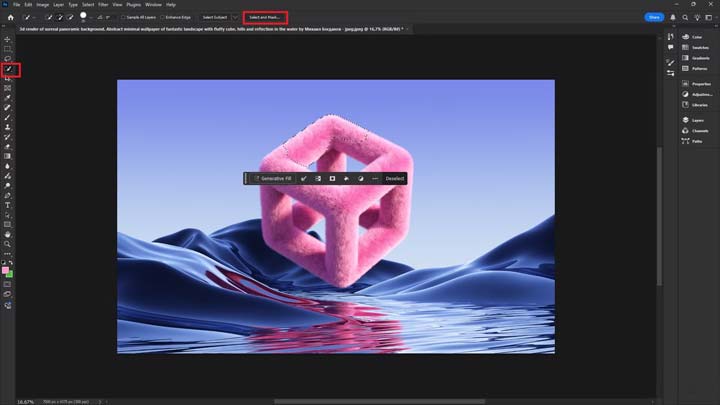The height and width of the screenshot is (405, 720).
Task: Choose the Hand tool
Action: click(8, 234)
